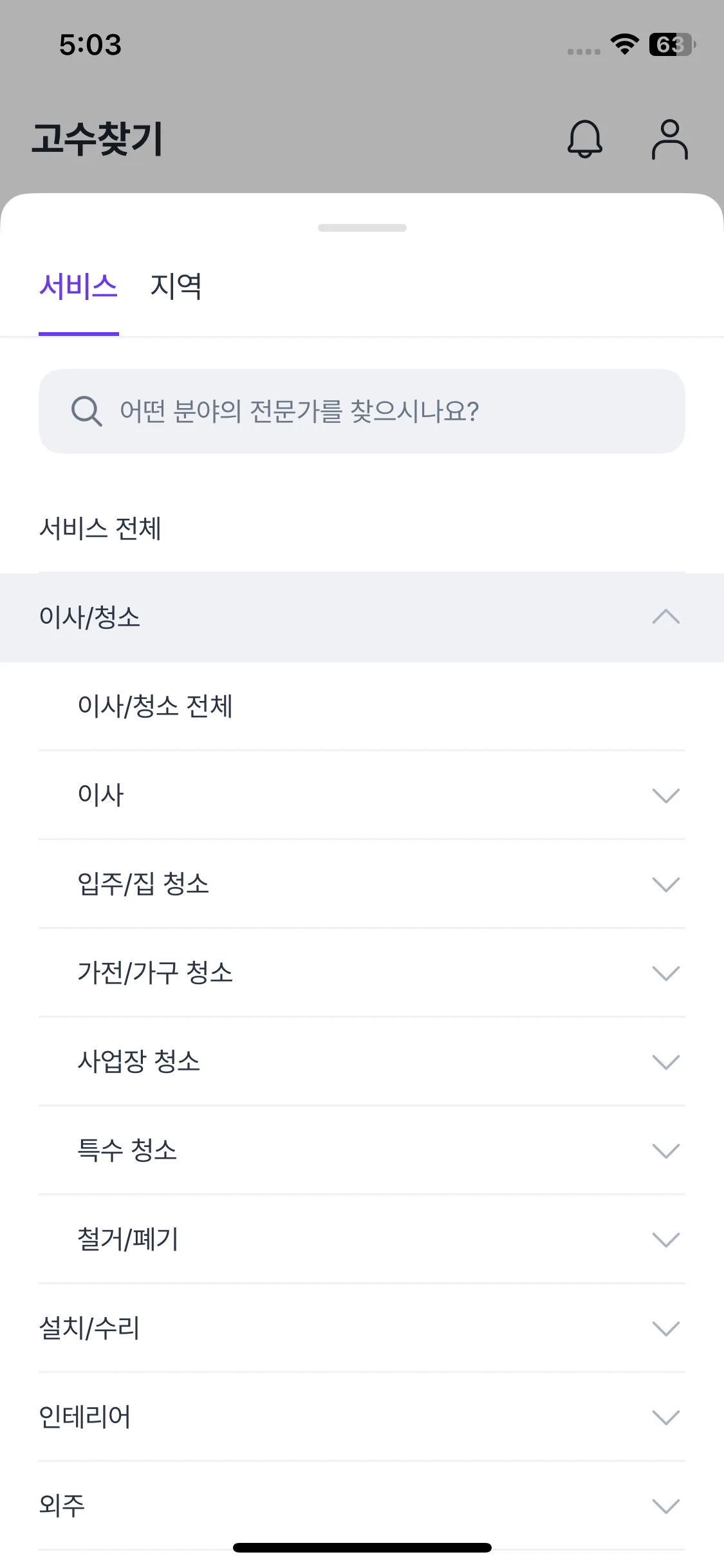Viewport: 724px width, 1568px height.
Task: Tap the Wi-Fi status icon
Action: point(624,44)
